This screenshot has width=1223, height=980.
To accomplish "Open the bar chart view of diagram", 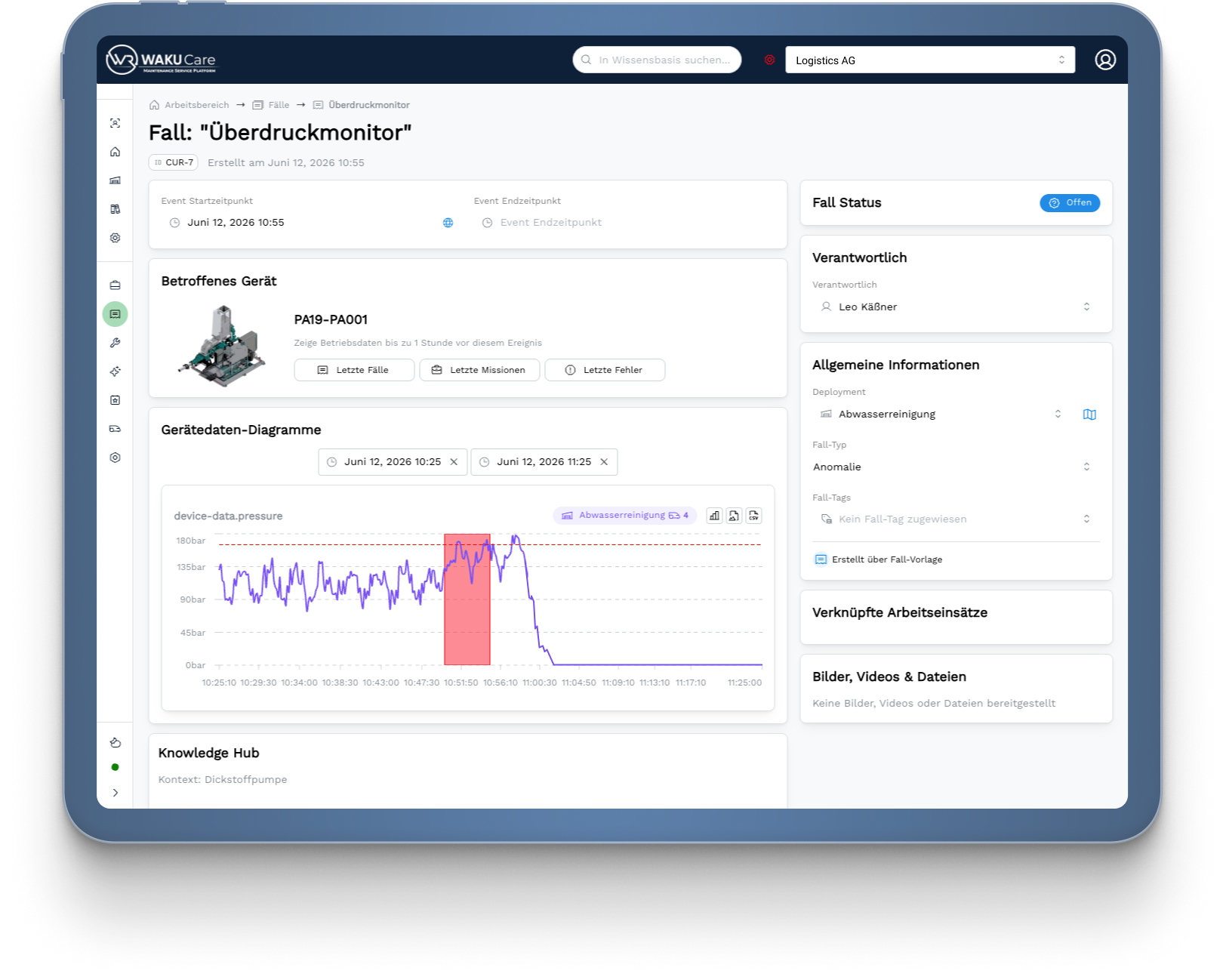I will pyautogui.click(x=714, y=516).
